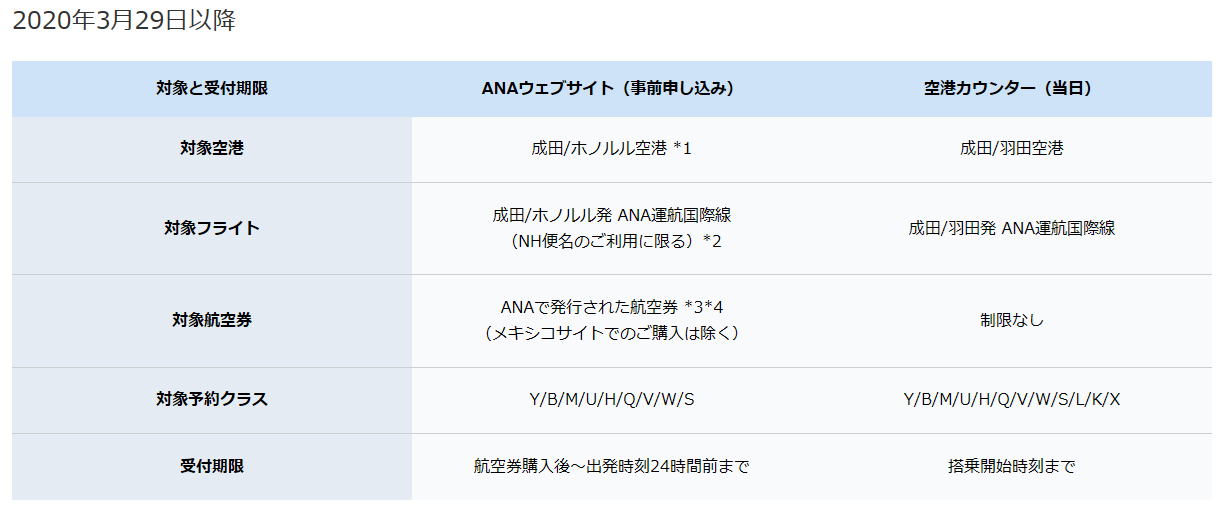Select the 対象空港 row label
Image resolution: width=1224 pixels, height=506 pixels.
(x=212, y=148)
